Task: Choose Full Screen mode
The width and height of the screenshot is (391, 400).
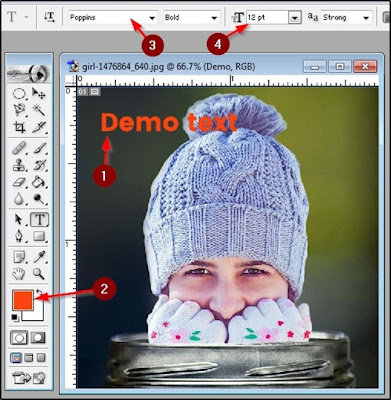Action: pyautogui.click(x=41, y=358)
